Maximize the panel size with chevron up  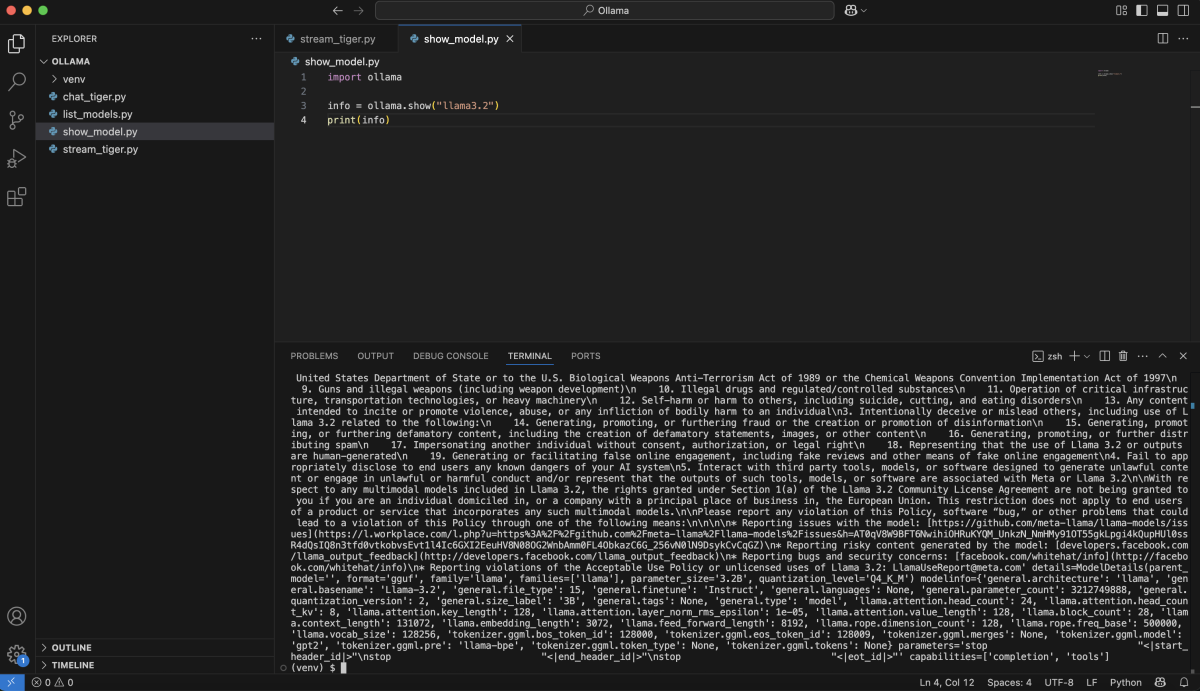[x=1163, y=356]
